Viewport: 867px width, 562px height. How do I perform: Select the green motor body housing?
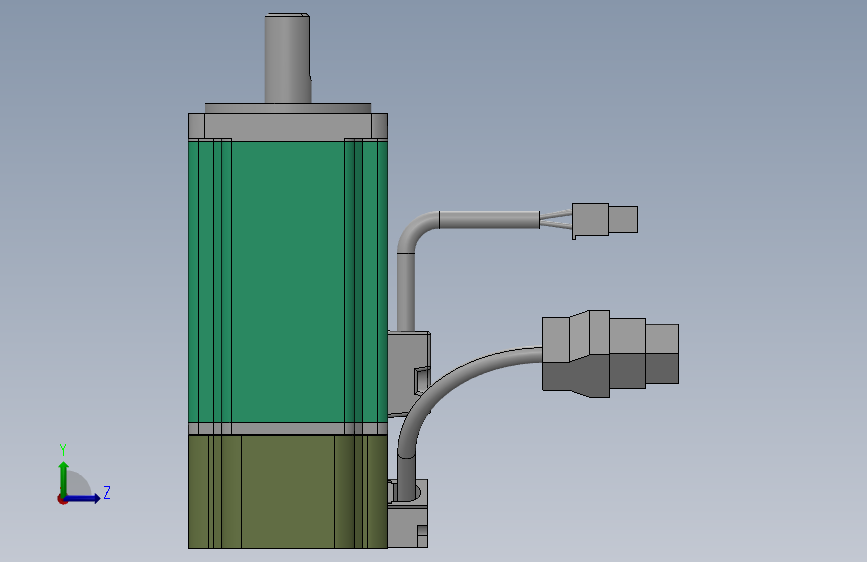pyautogui.click(x=288, y=282)
